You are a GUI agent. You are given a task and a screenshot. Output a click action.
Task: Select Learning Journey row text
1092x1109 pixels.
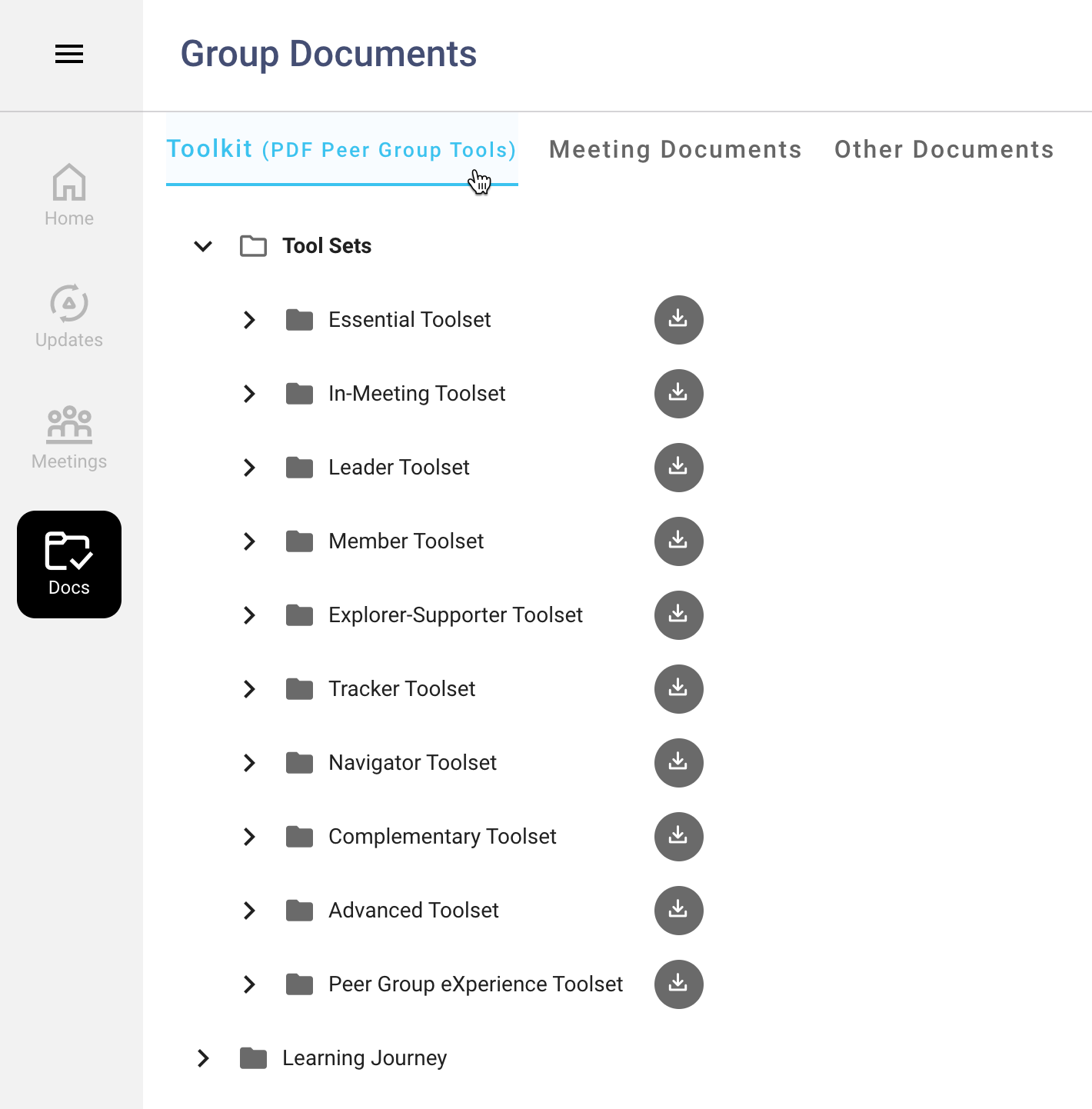point(365,1058)
